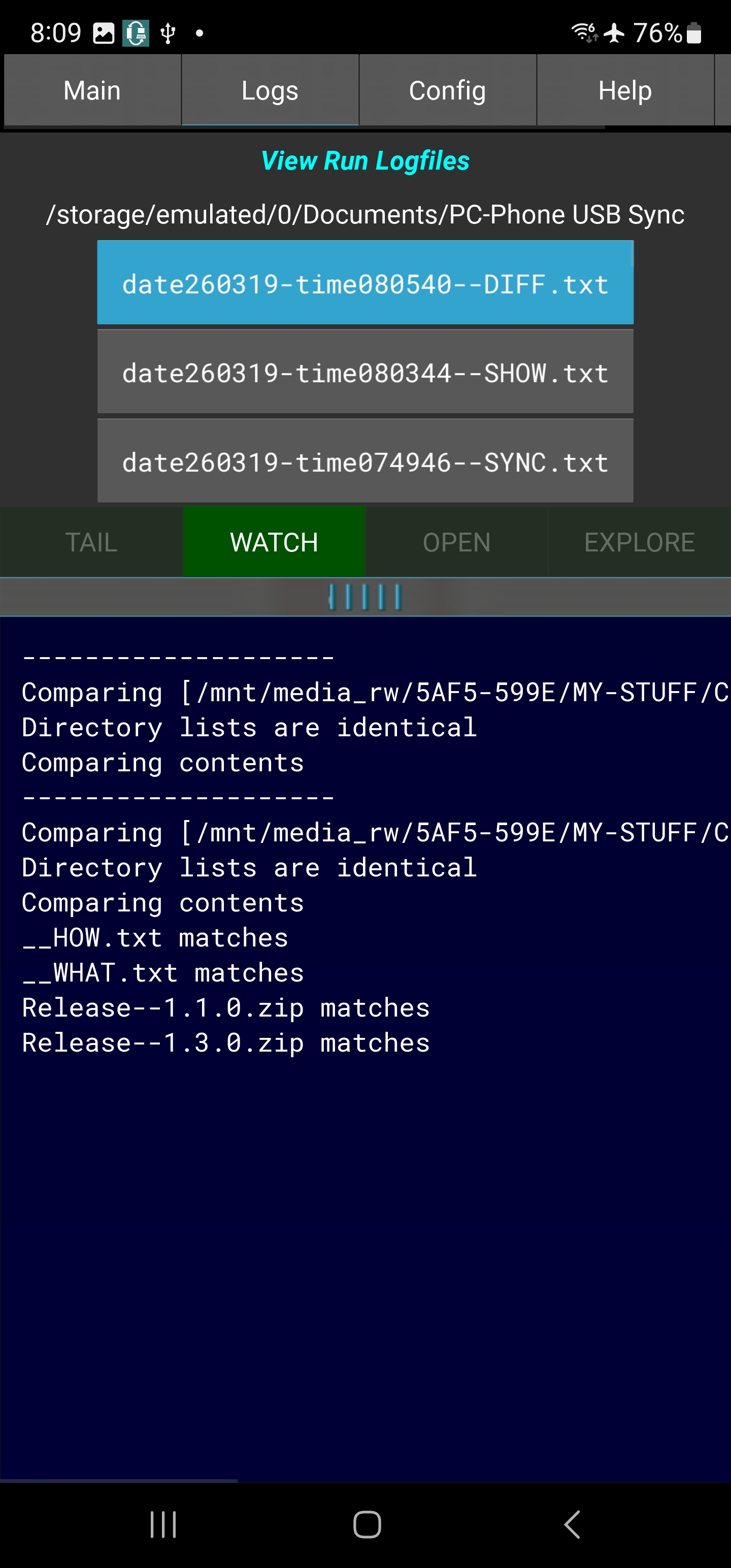Tap the teal sync app notification icon
Screen dimensions: 731x1568
pos(136,33)
